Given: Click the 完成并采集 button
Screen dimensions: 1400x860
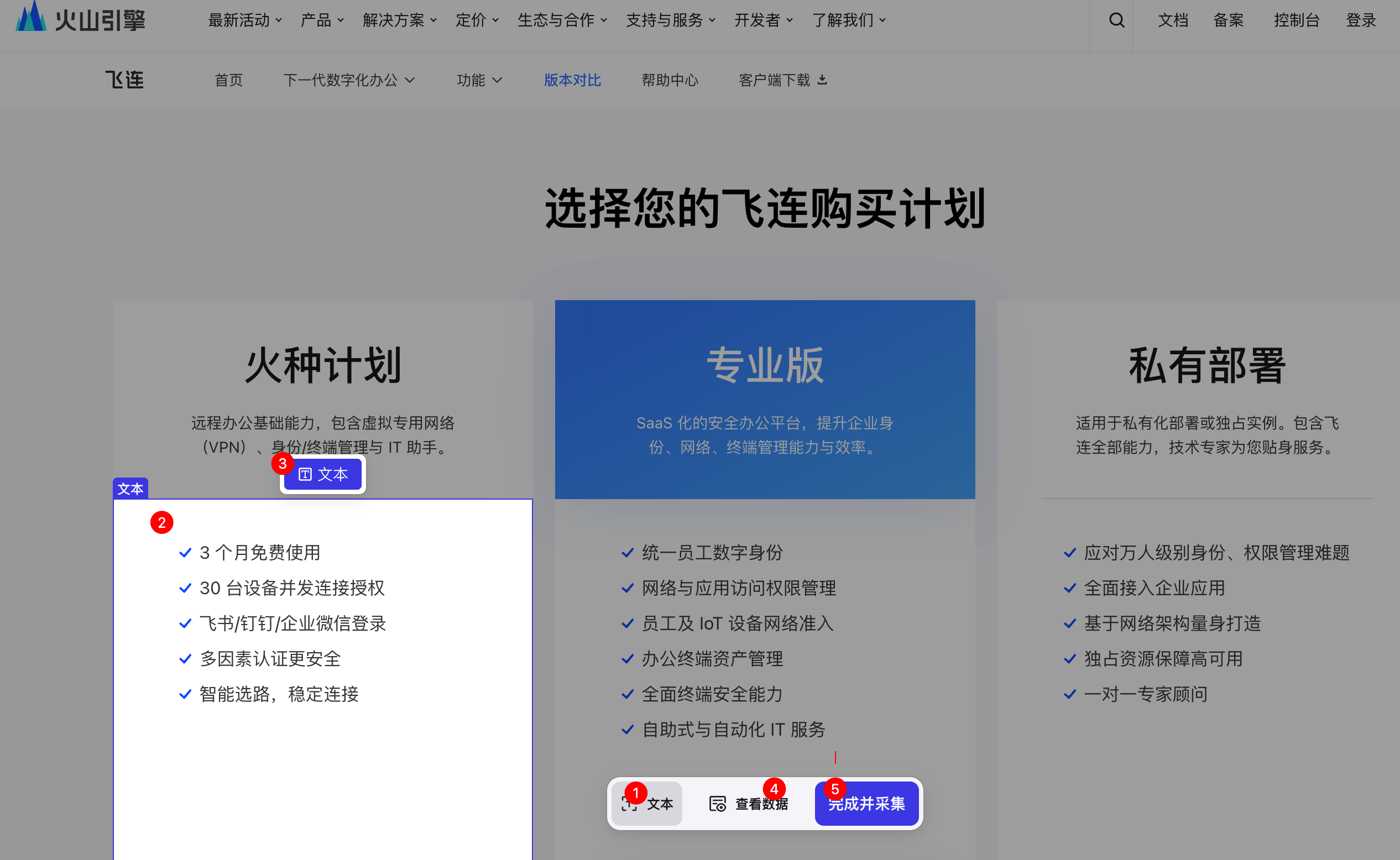Looking at the screenshot, I should (x=866, y=803).
